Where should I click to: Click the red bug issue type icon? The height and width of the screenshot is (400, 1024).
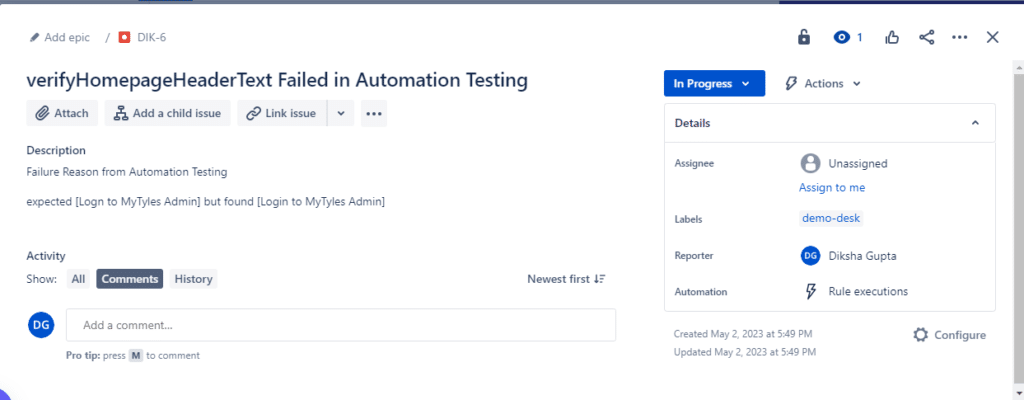pos(124,38)
